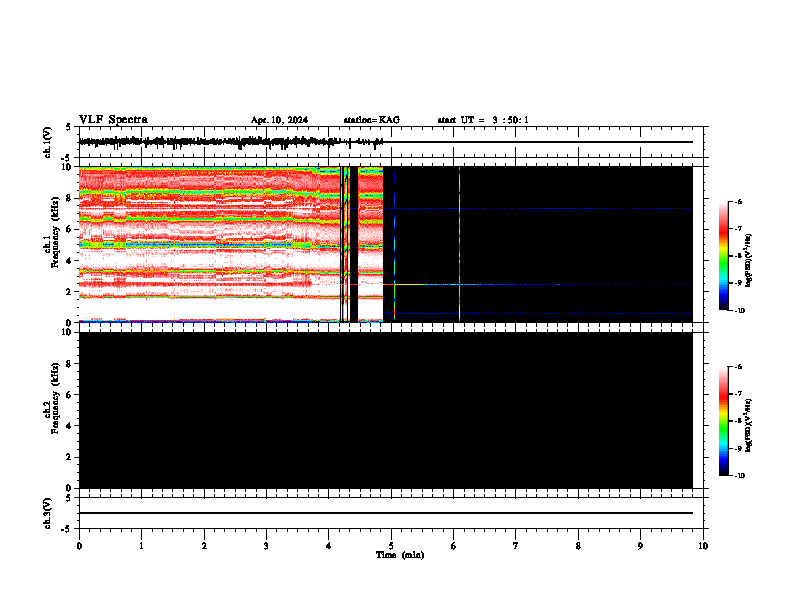This screenshot has height=612, width=792.
Task: Click the ch.2 spectrogram colorbar
Action: pyautogui.click(x=723, y=421)
